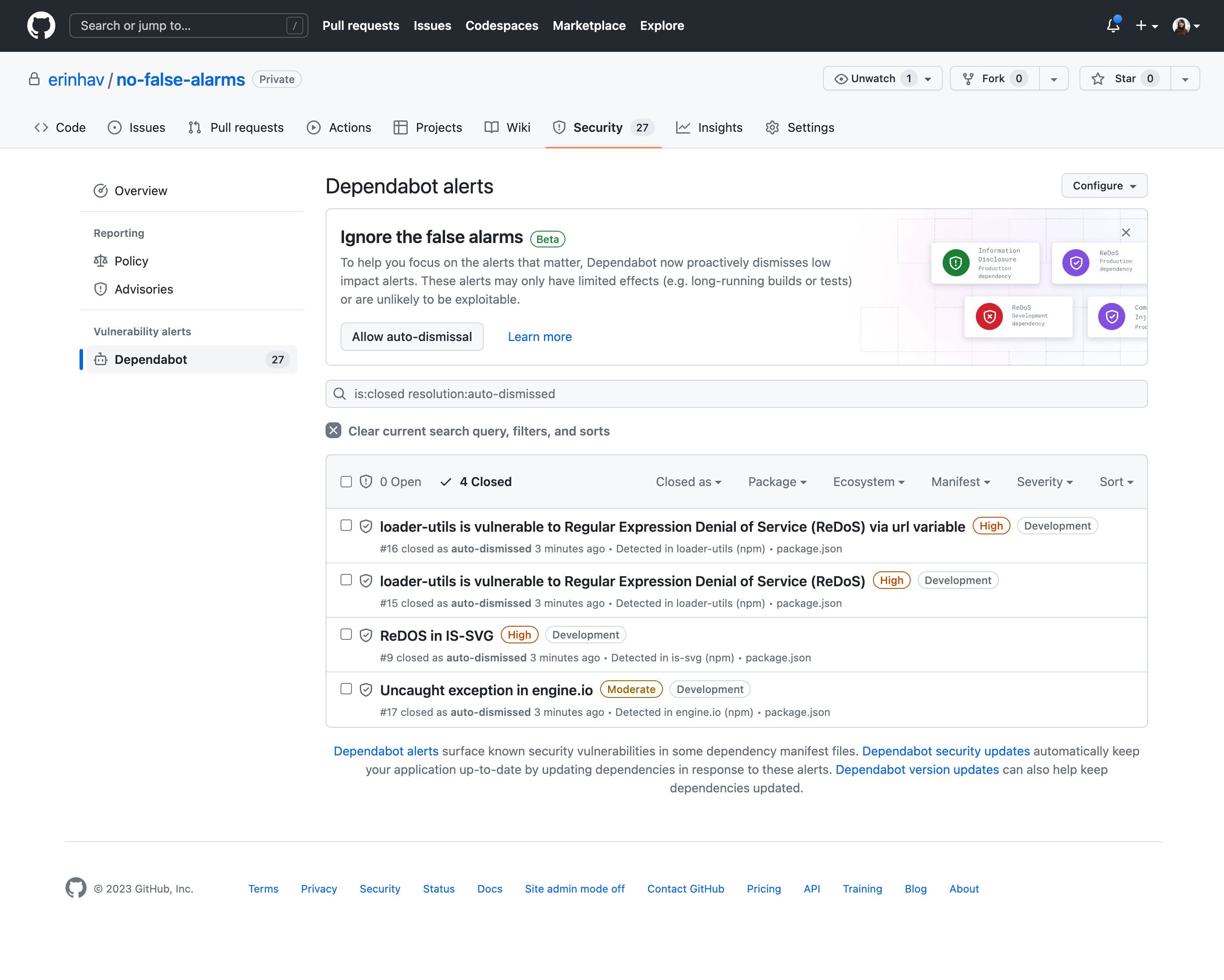Click the green Information Disclosure shield card
The image size is (1224, 980).
985,263
